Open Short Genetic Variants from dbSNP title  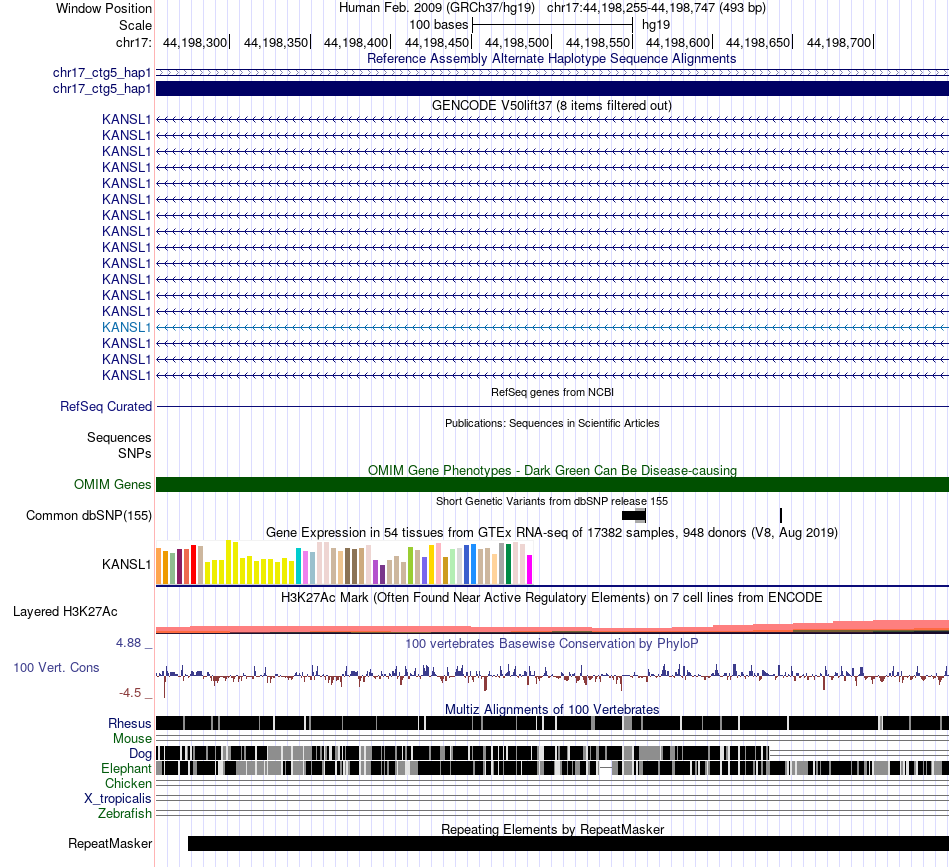click(552, 502)
